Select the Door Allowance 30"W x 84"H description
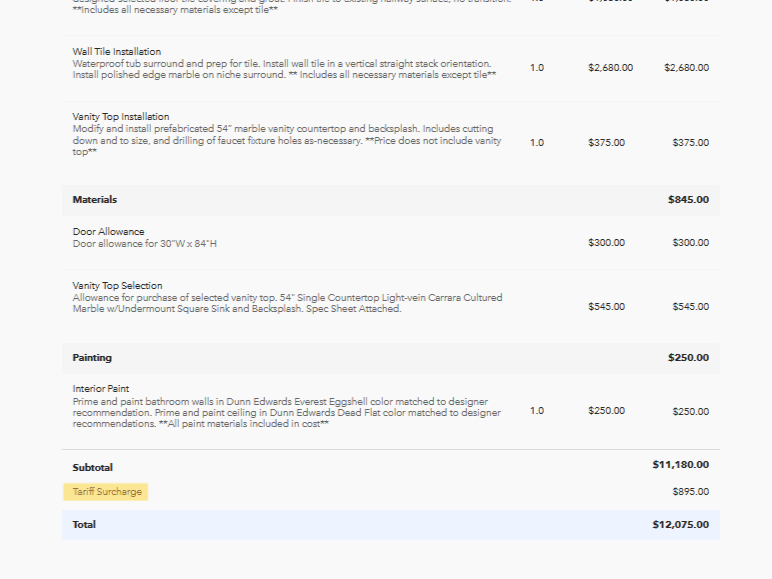772x579 pixels. pyautogui.click(x=144, y=244)
